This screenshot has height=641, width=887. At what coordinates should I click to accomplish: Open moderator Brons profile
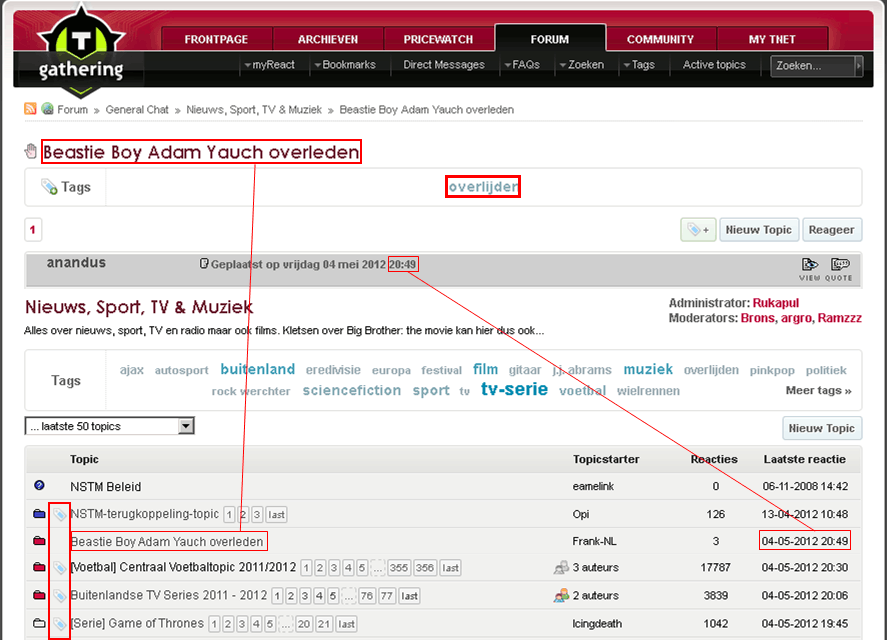(758, 318)
